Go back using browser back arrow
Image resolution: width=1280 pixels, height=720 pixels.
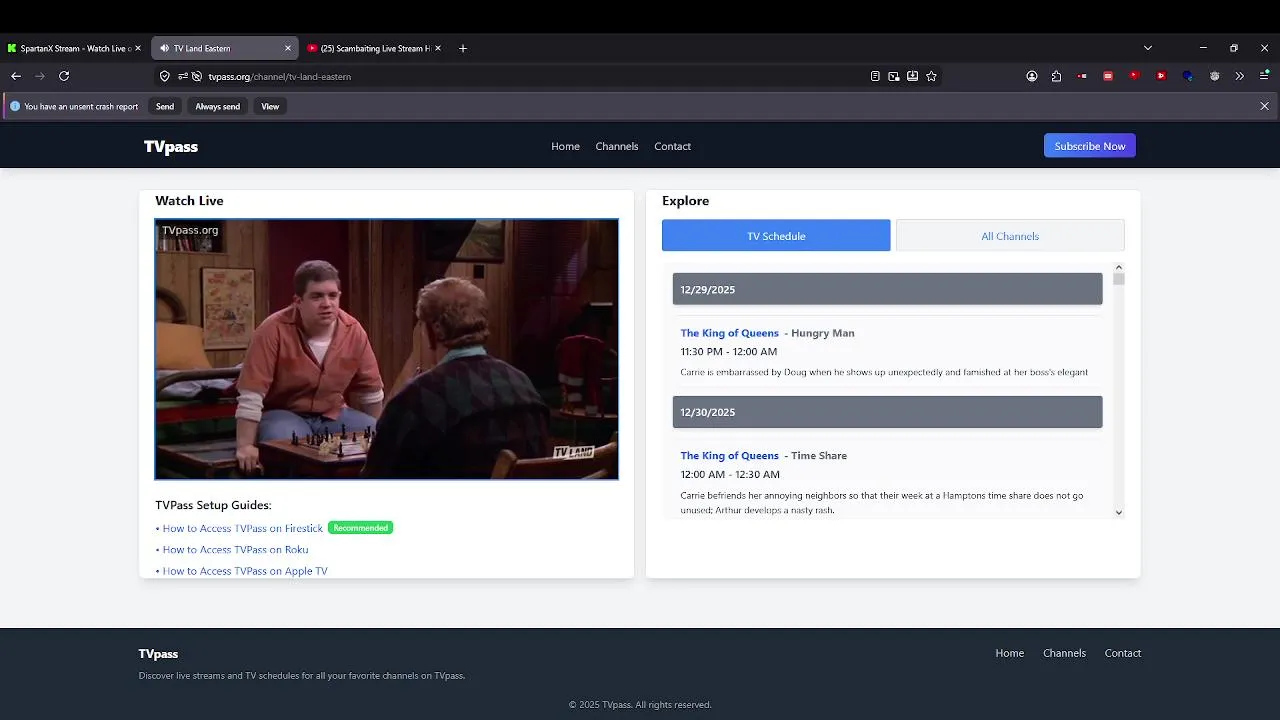pyautogui.click(x=16, y=76)
